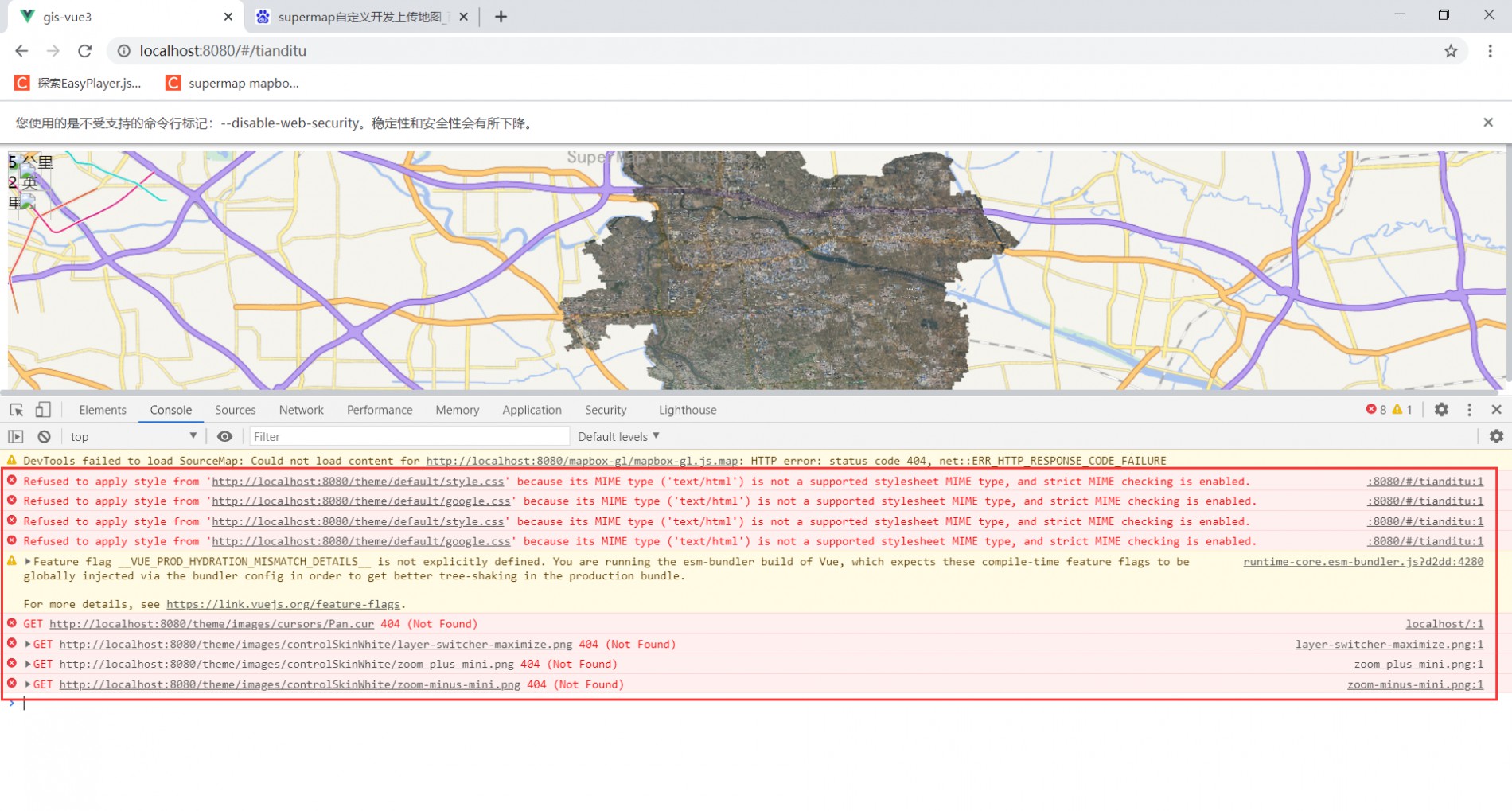Image resolution: width=1512 pixels, height=811 pixels.
Task: Toggle the live expression eye icon
Action: click(x=225, y=437)
